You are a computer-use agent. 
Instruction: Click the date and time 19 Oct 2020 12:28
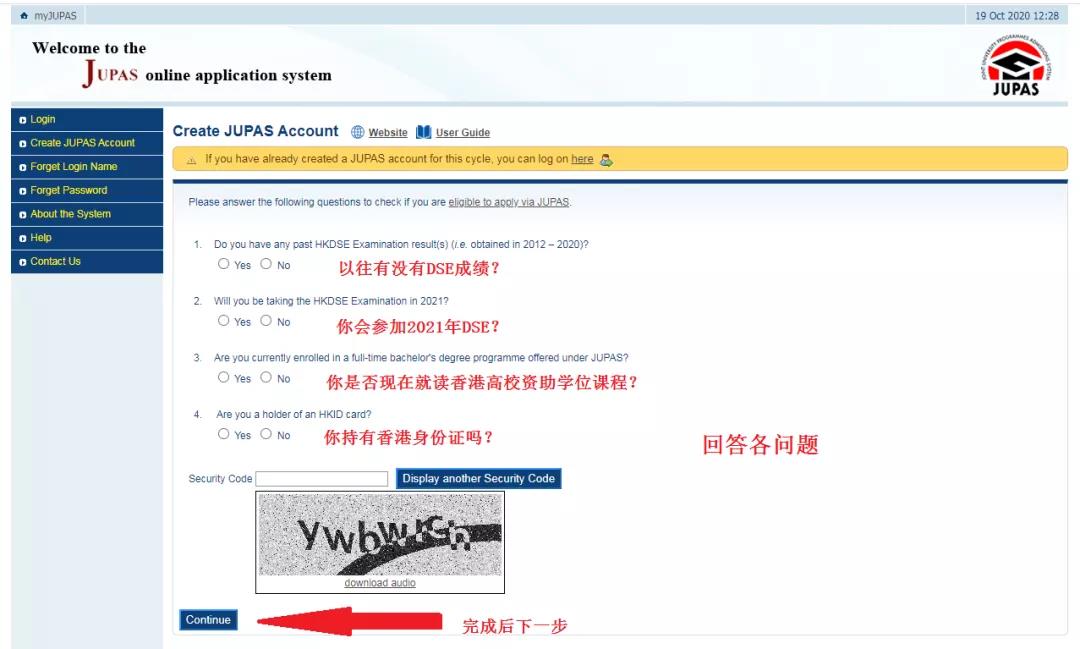tap(1017, 16)
